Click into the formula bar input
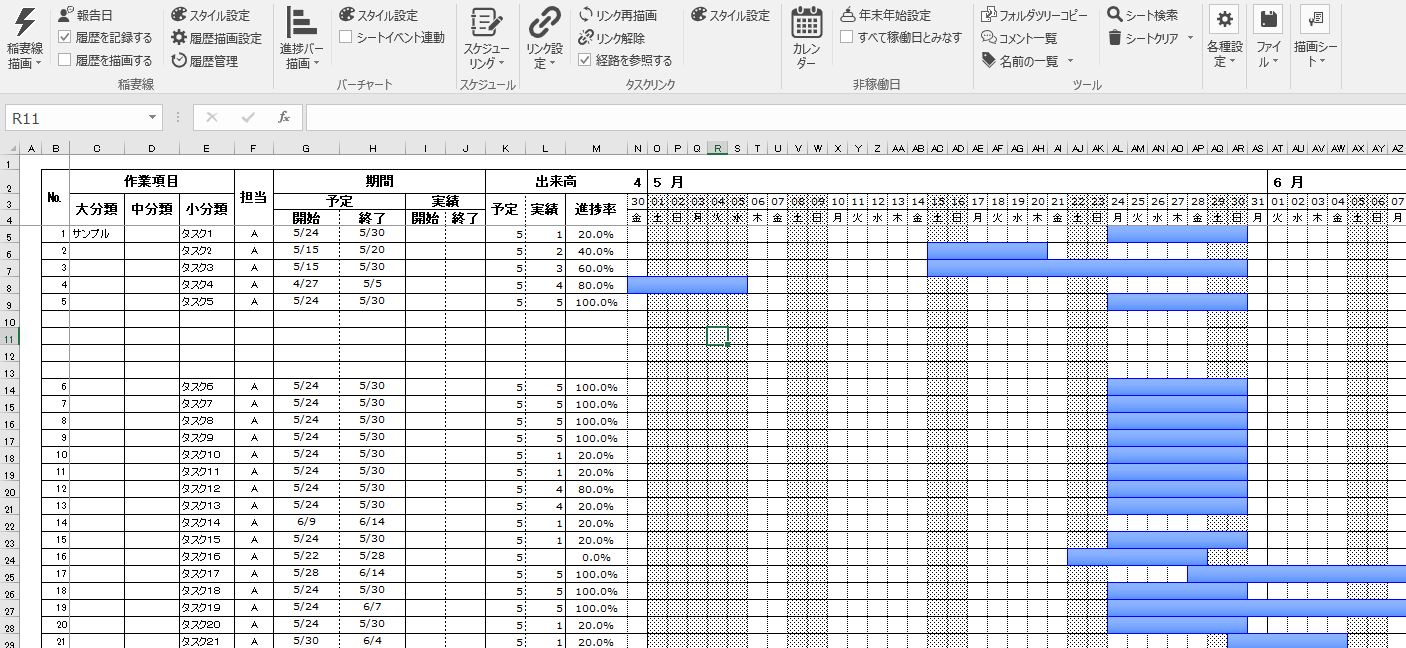Image resolution: width=1406 pixels, height=648 pixels. point(854,118)
